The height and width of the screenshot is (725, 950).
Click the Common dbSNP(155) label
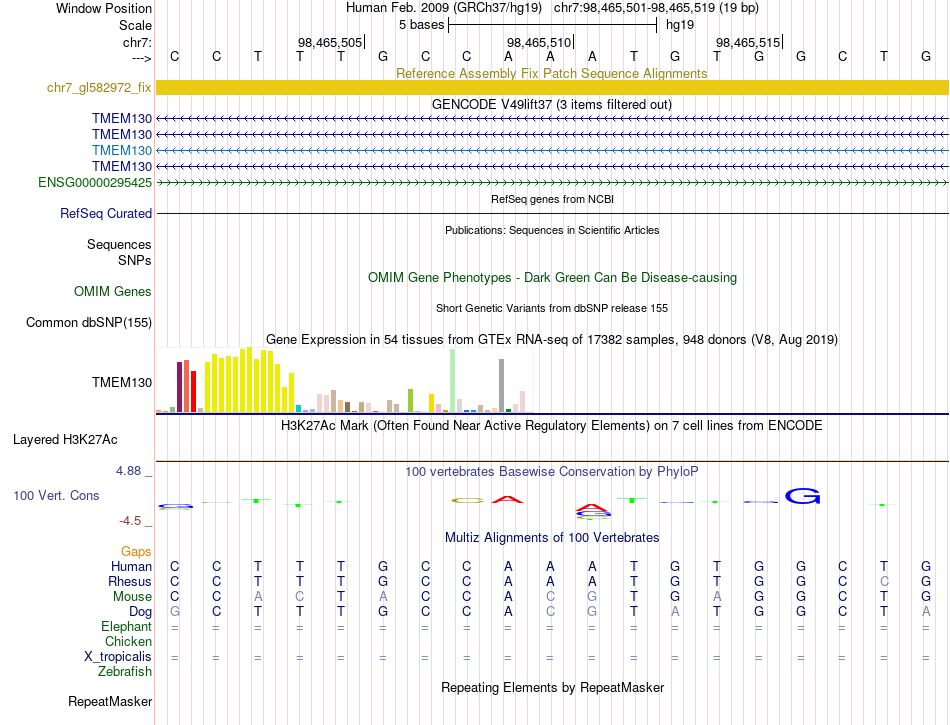(x=88, y=322)
